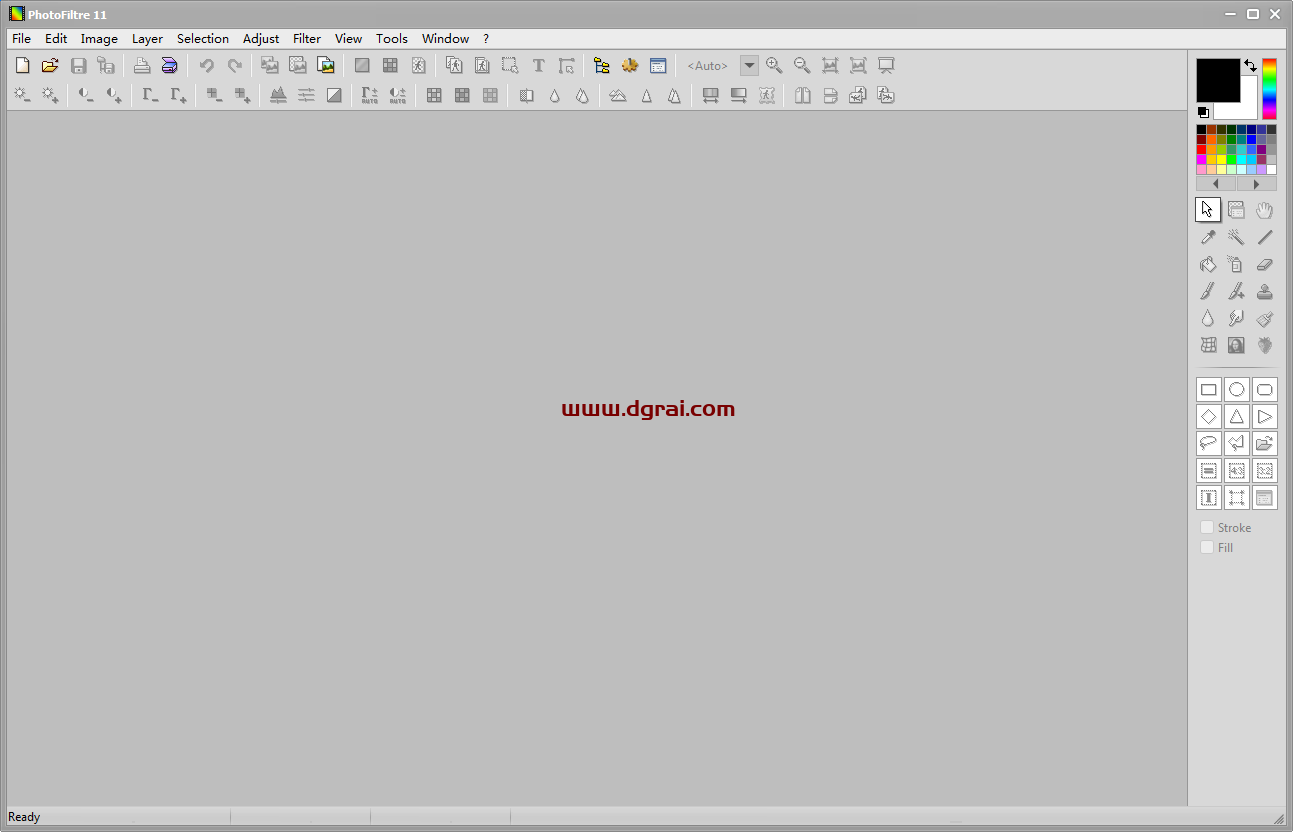Click the Undo arrow icon

pos(206,66)
